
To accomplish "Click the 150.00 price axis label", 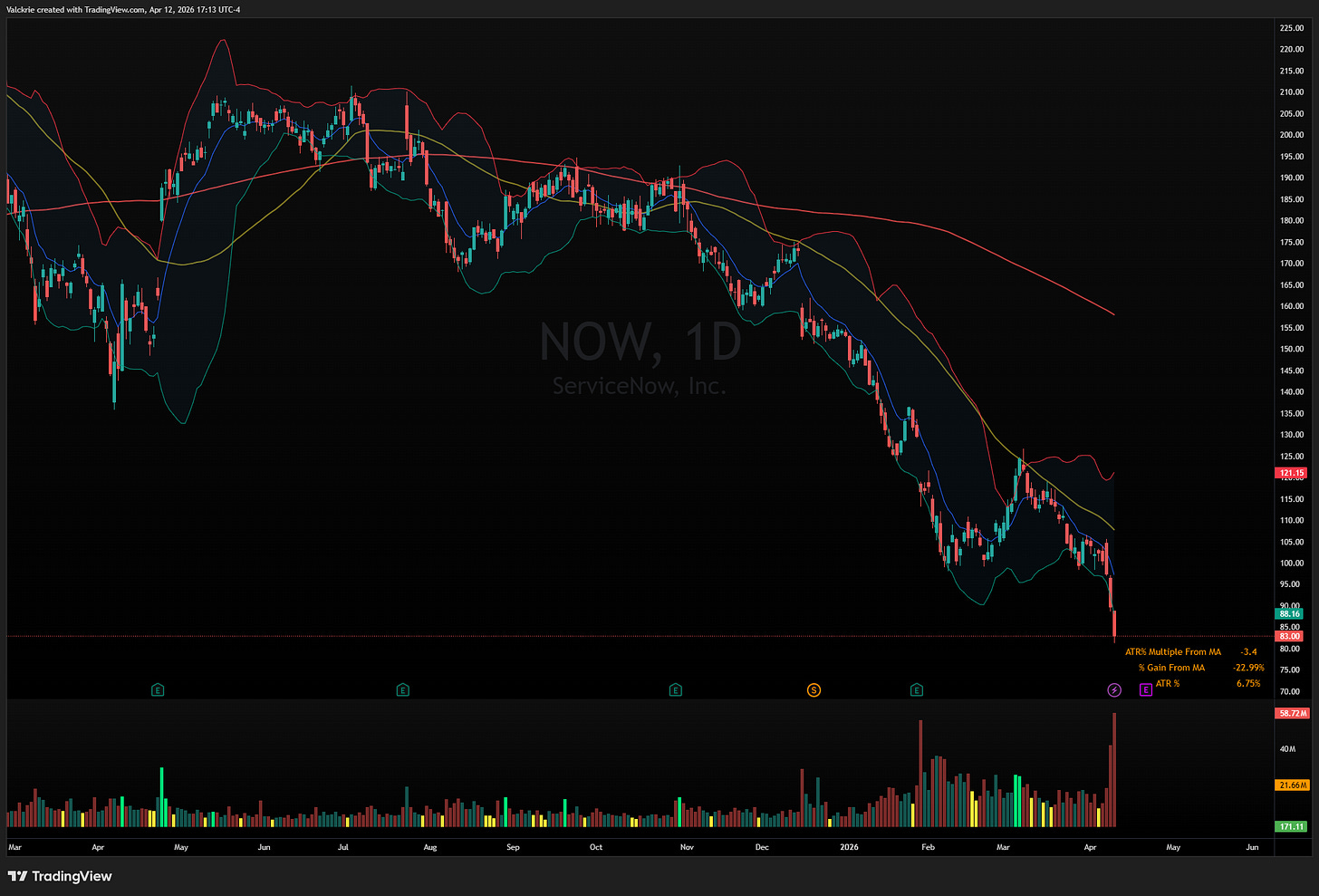I will [1292, 349].
